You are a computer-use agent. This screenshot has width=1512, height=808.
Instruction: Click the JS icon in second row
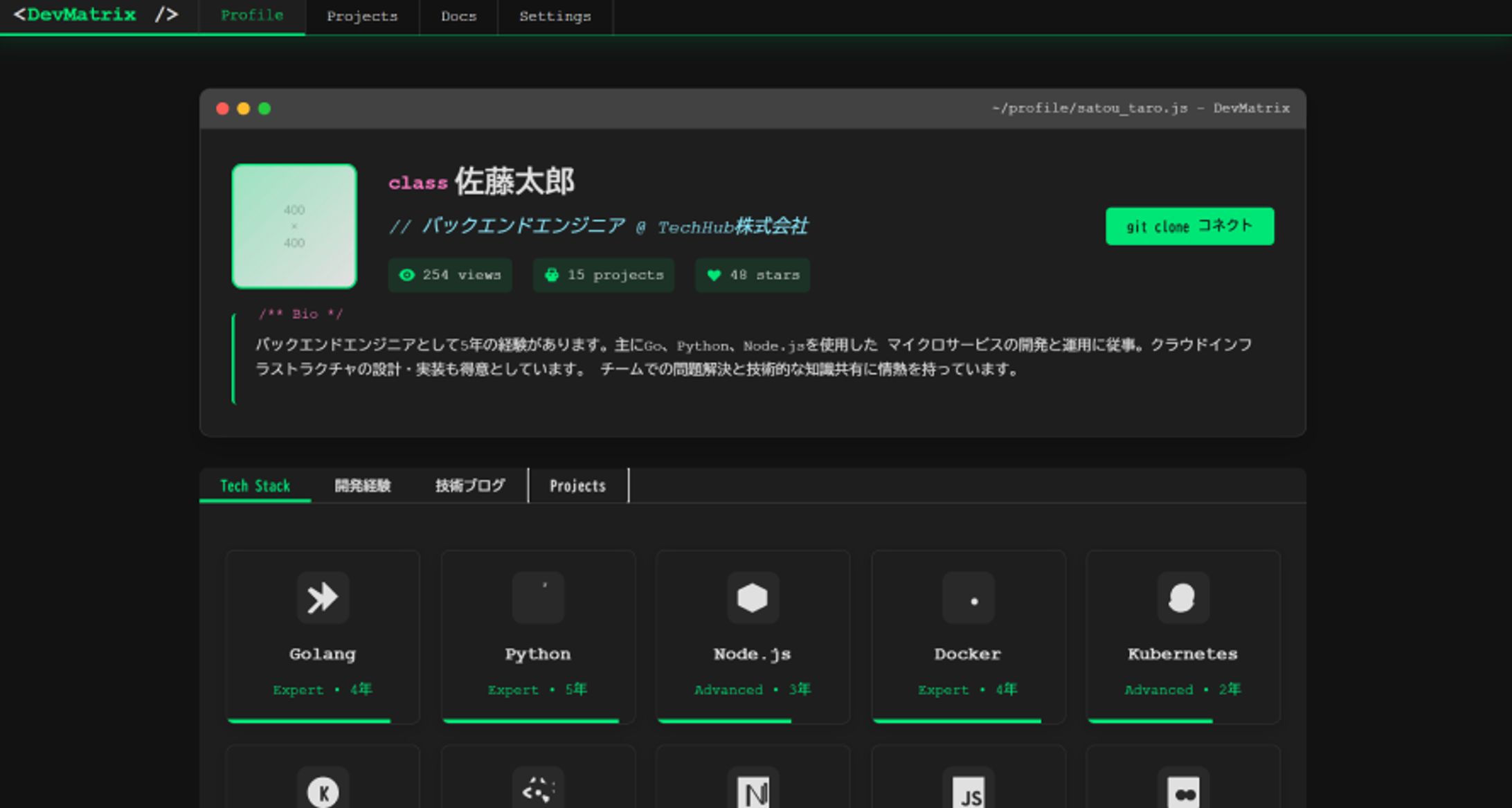coord(968,793)
